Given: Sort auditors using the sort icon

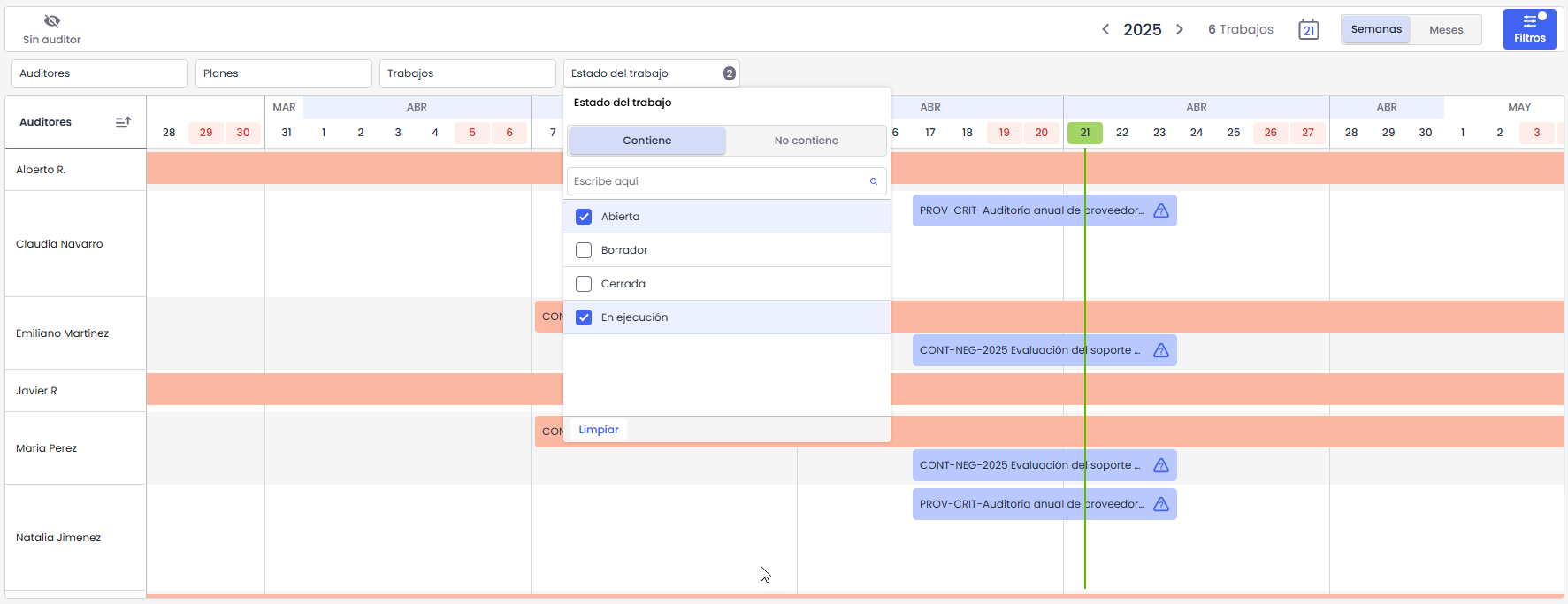Looking at the screenshot, I should click(x=123, y=122).
